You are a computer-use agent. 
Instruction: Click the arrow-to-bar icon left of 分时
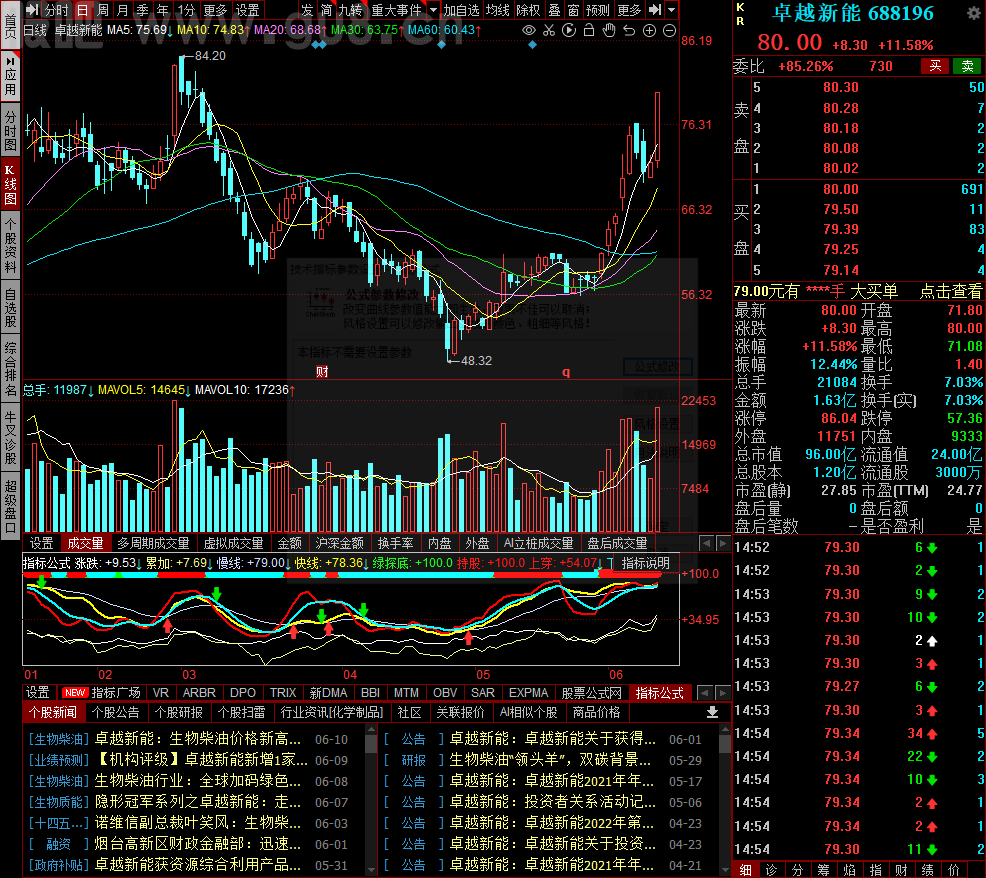tap(32, 9)
